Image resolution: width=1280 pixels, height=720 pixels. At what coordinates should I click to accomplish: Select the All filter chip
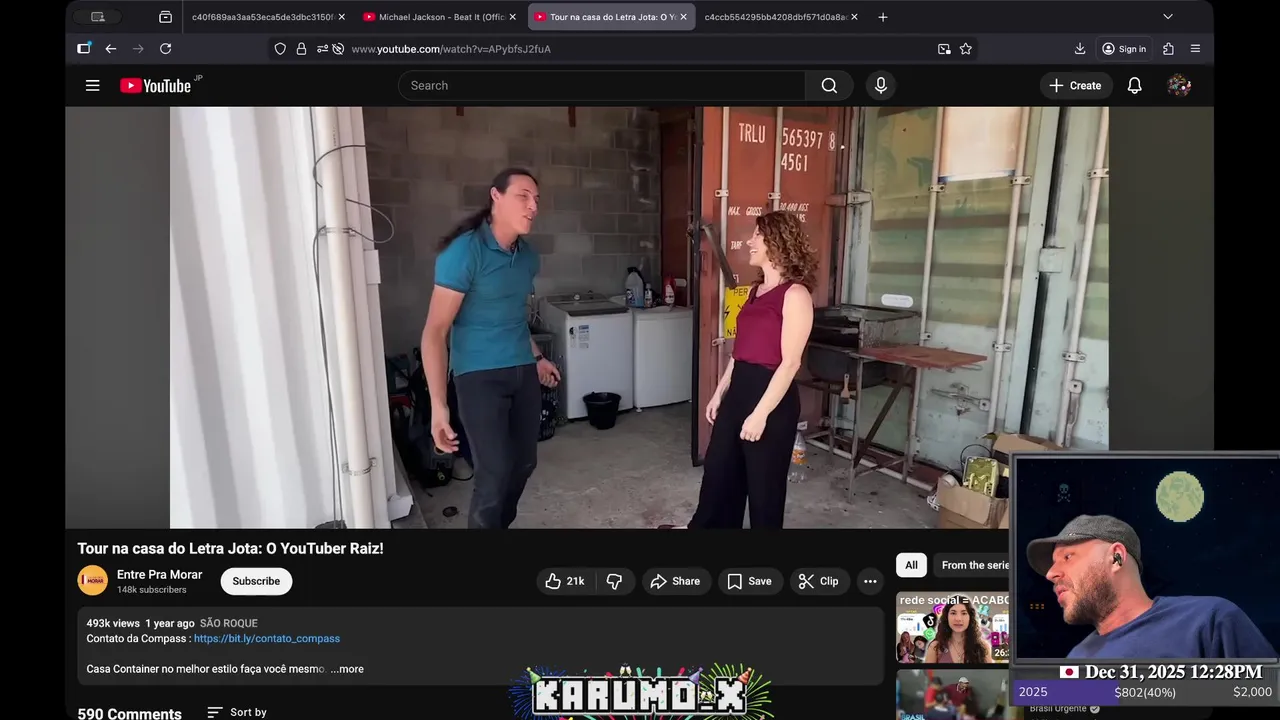point(911,565)
